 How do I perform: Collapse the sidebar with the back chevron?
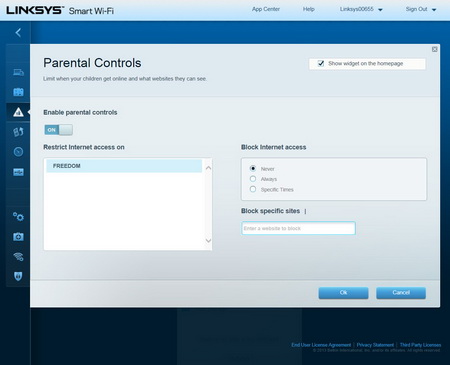pyautogui.click(x=18, y=32)
